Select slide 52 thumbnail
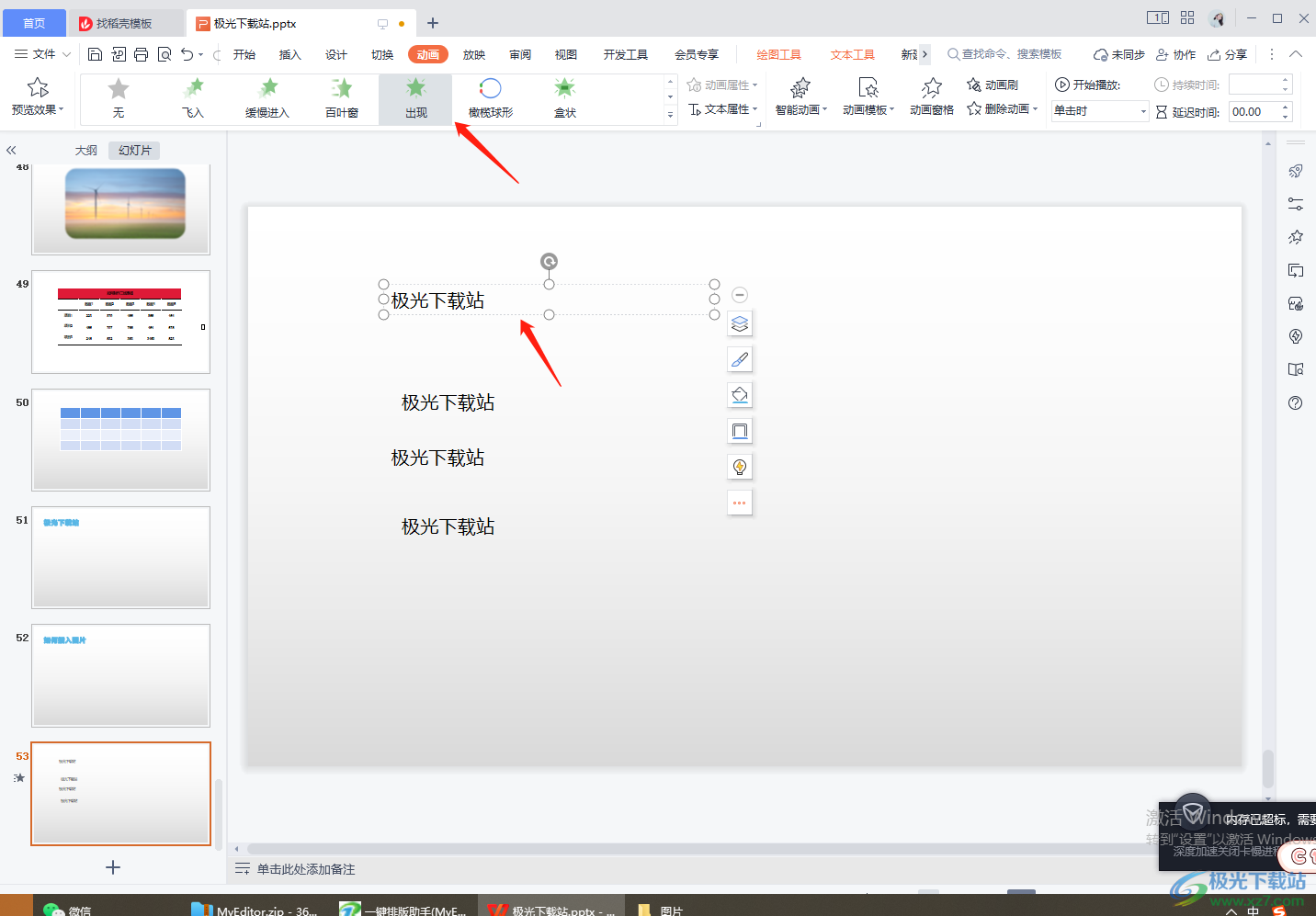1316x916 pixels. [120, 675]
